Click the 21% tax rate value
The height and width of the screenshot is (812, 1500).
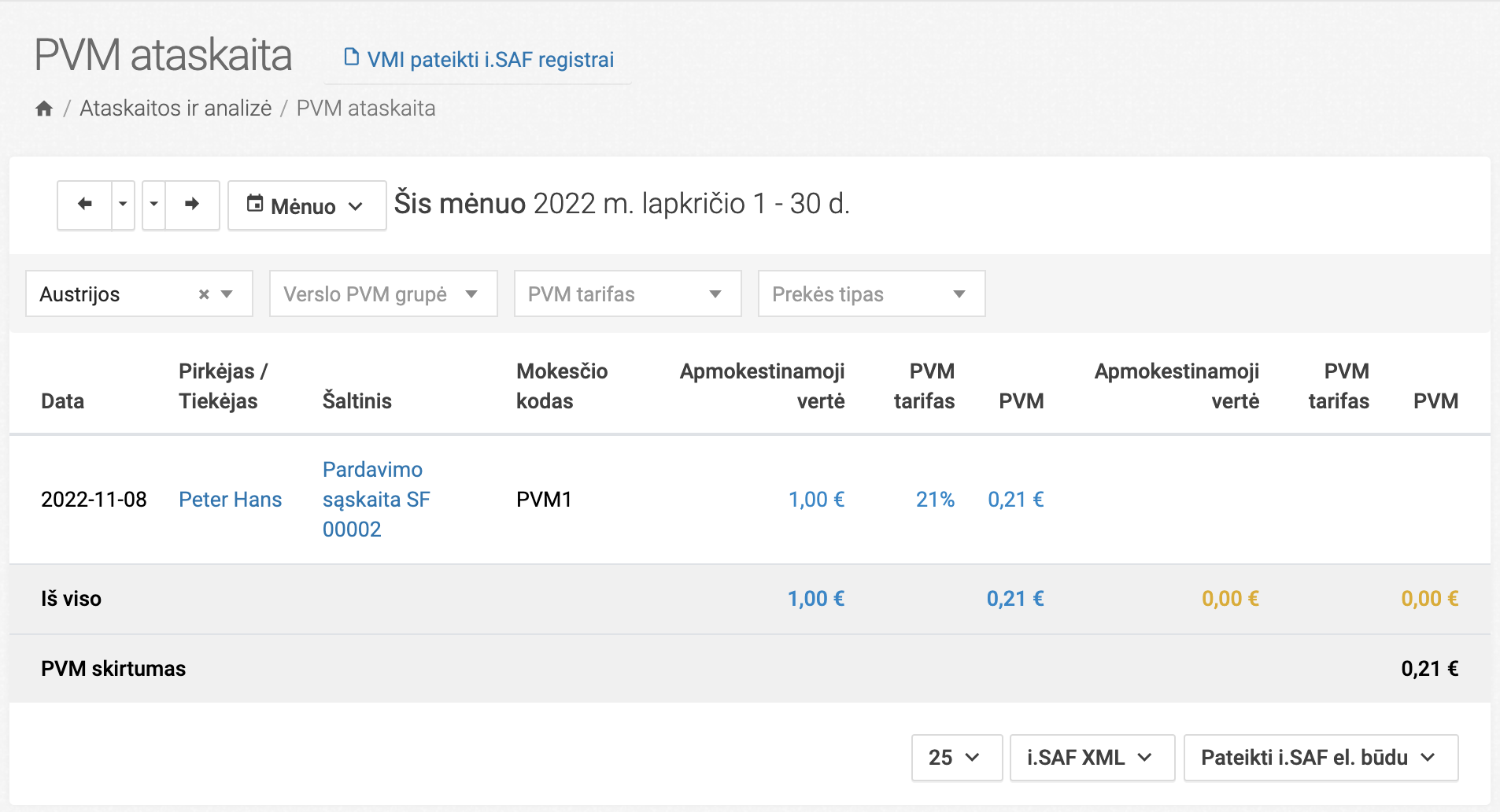934,500
